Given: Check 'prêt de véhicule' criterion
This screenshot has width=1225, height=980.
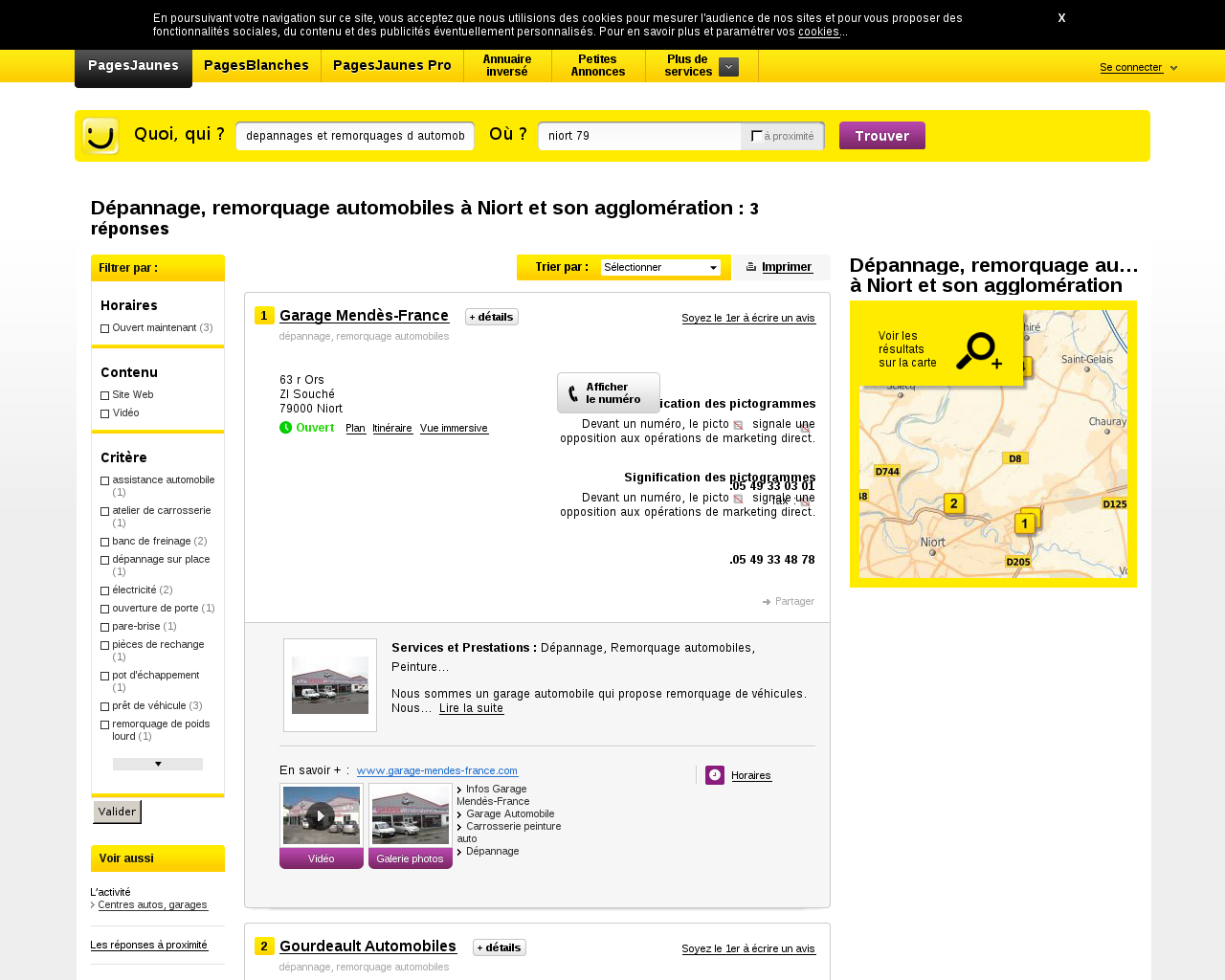Looking at the screenshot, I should coord(105,706).
